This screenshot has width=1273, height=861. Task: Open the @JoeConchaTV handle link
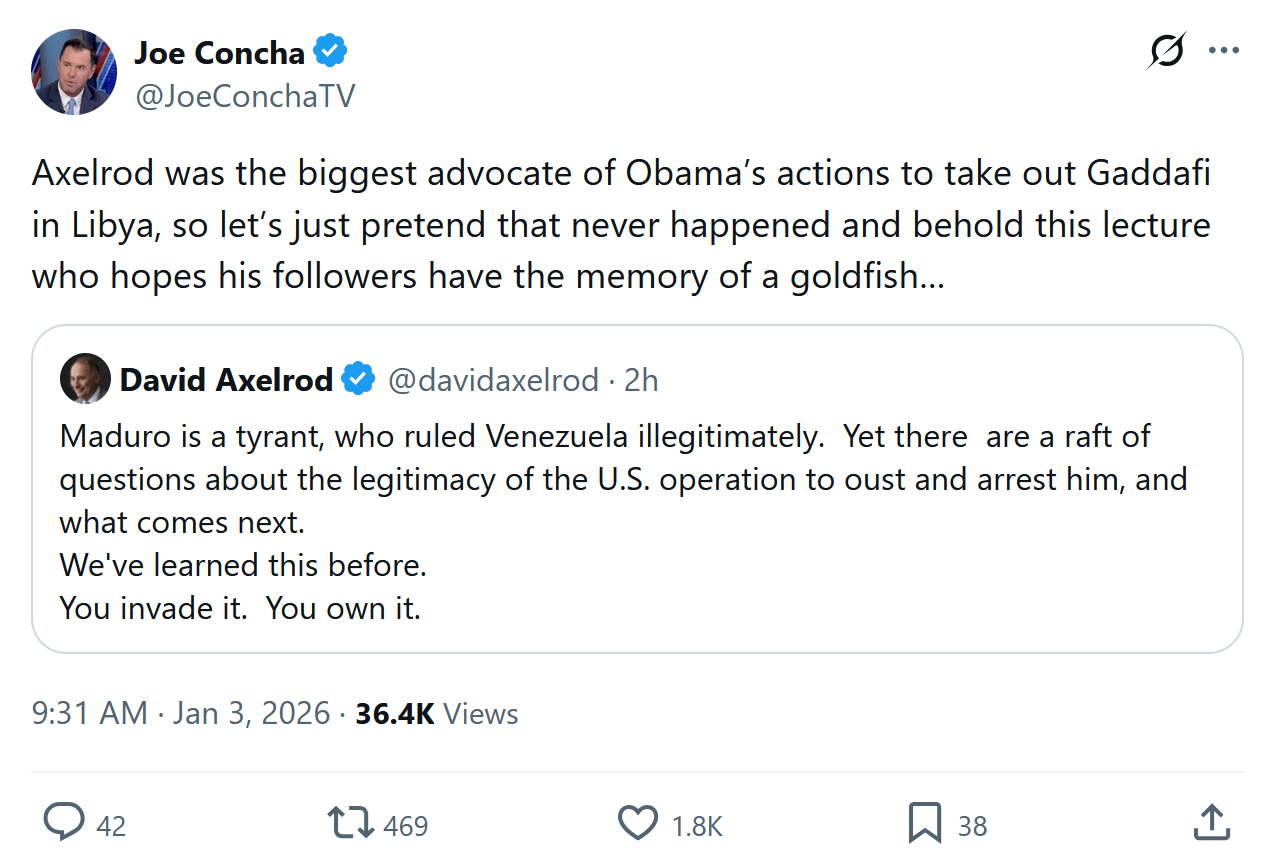coord(245,96)
